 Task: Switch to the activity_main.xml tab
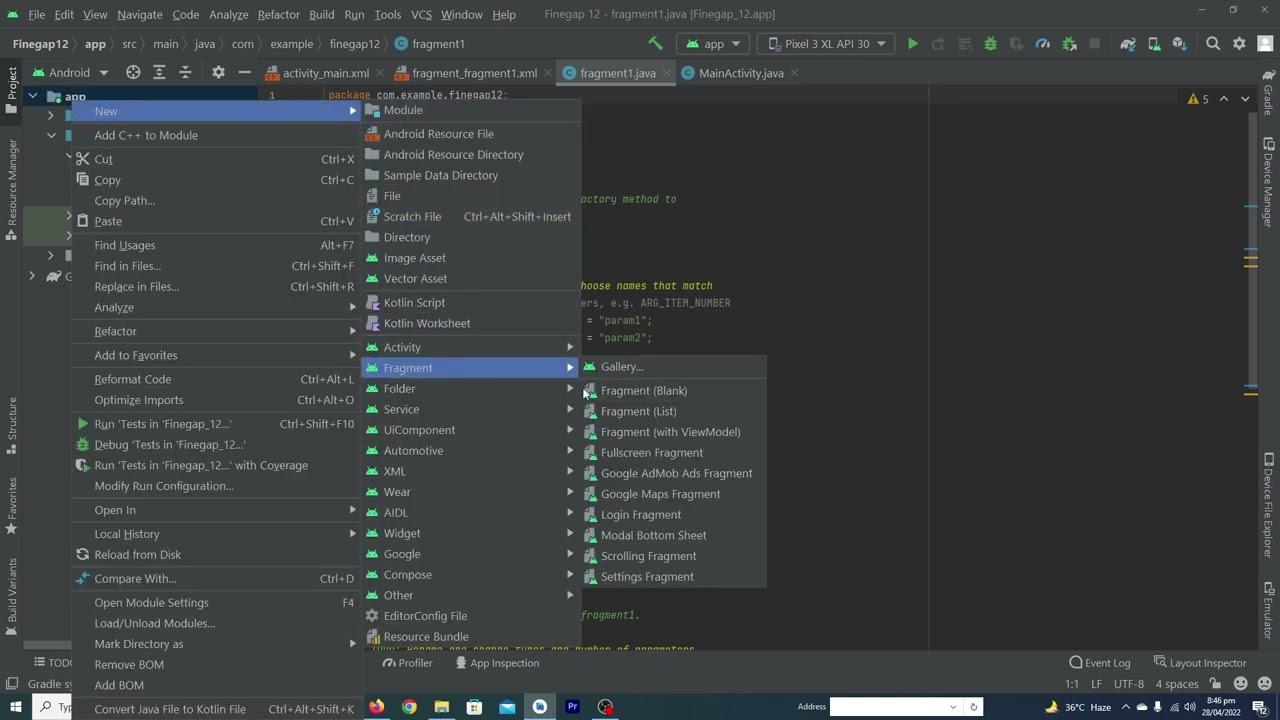tap(325, 73)
